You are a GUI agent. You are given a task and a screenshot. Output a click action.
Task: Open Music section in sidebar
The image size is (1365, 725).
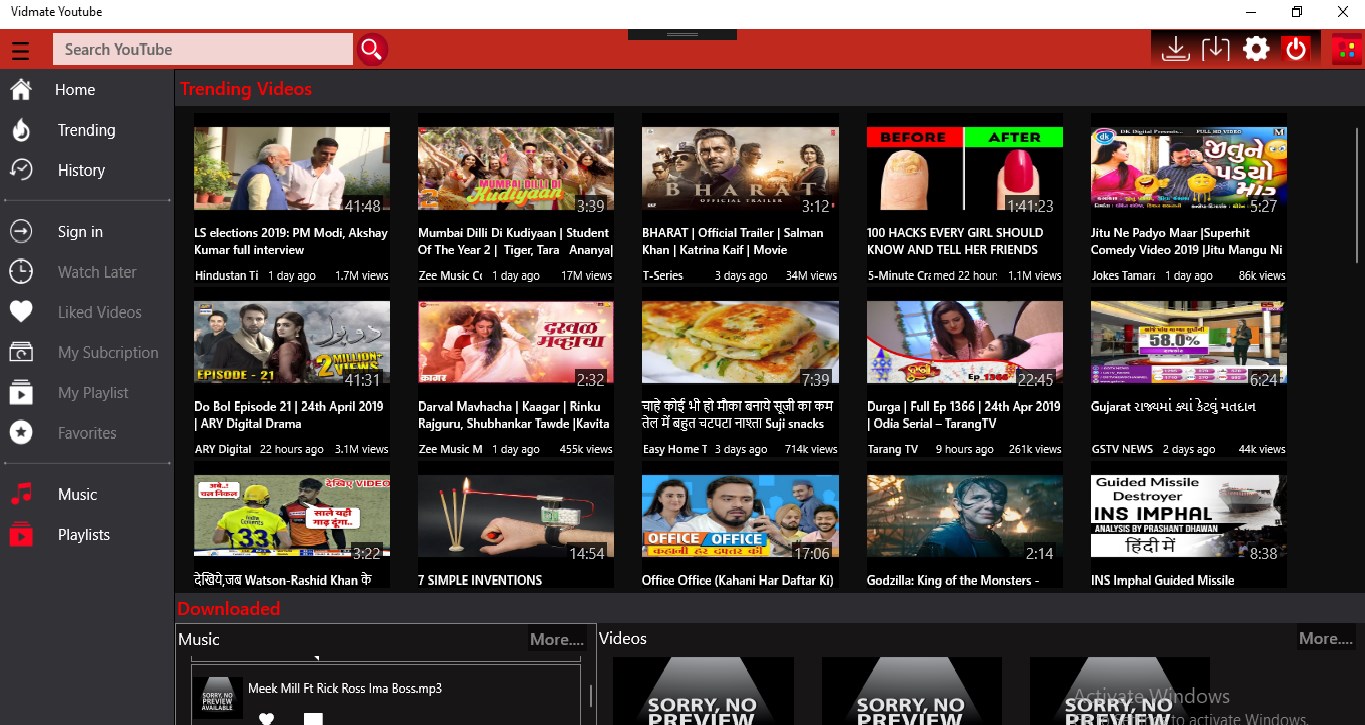(x=77, y=494)
